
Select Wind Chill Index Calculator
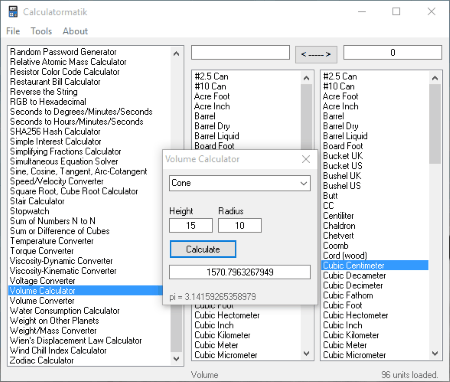[x=58, y=351]
